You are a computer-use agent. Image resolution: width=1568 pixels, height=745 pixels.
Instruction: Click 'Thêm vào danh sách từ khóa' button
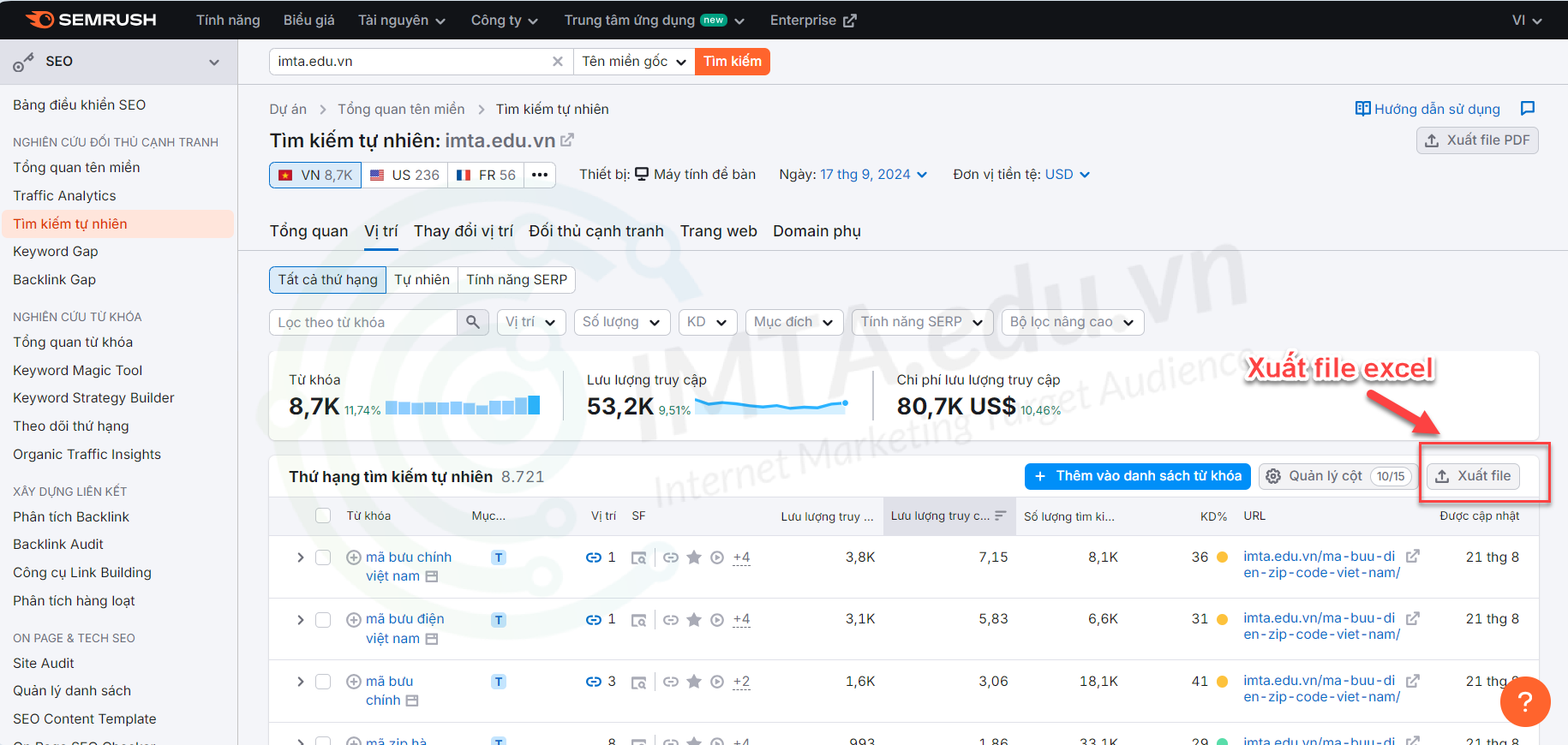[1138, 476]
